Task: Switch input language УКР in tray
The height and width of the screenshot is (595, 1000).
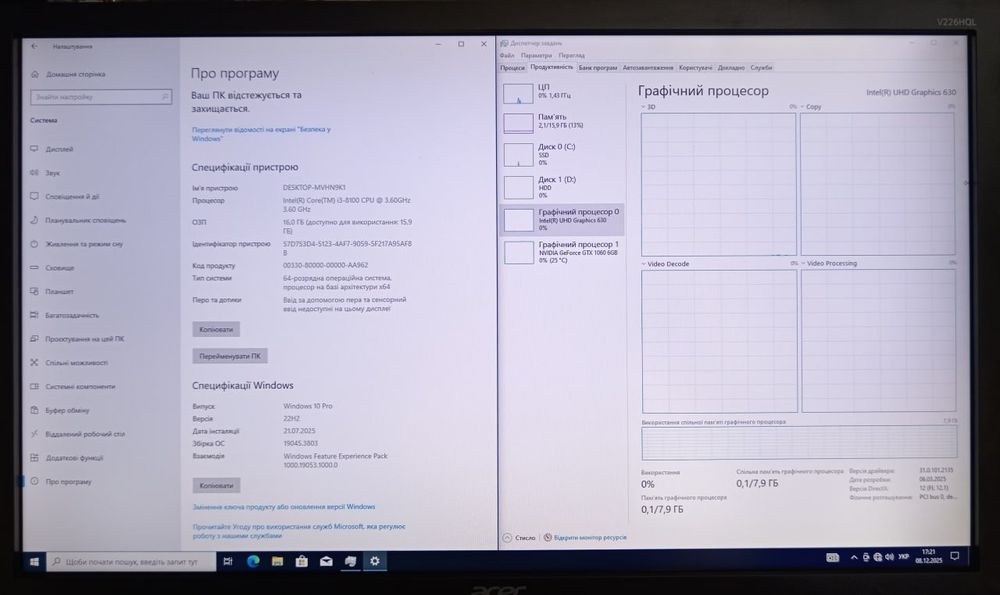Action: 904,558
